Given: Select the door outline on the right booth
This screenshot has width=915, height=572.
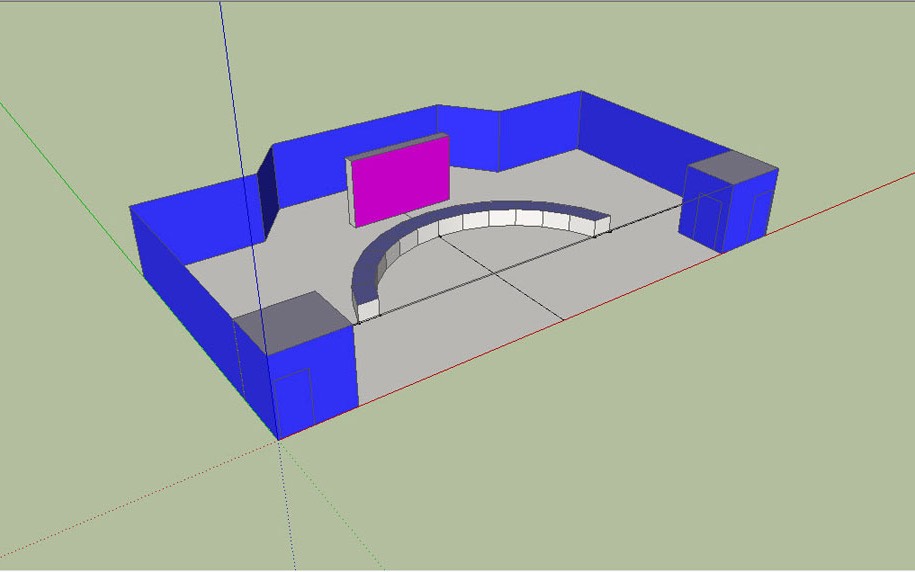Looking at the screenshot, I should pos(710,218).
